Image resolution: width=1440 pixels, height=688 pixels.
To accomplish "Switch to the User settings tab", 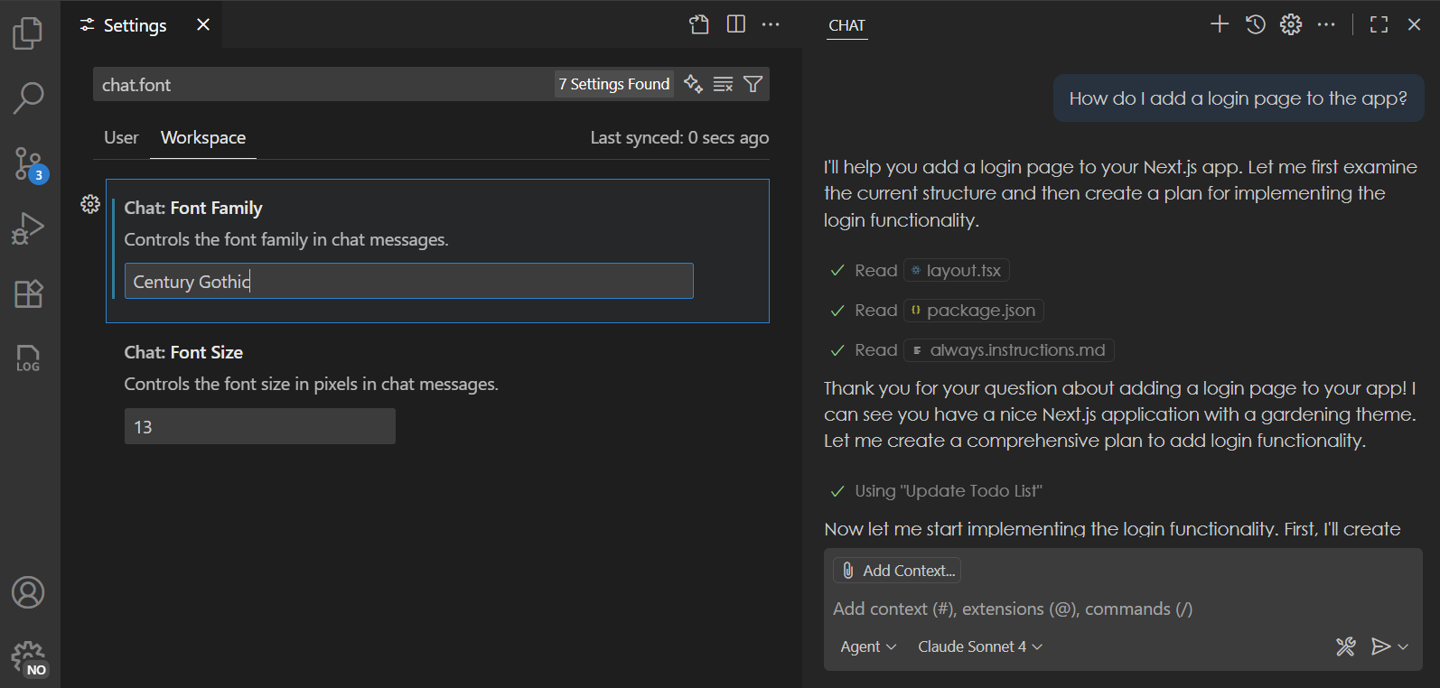I will pos(120,138).
